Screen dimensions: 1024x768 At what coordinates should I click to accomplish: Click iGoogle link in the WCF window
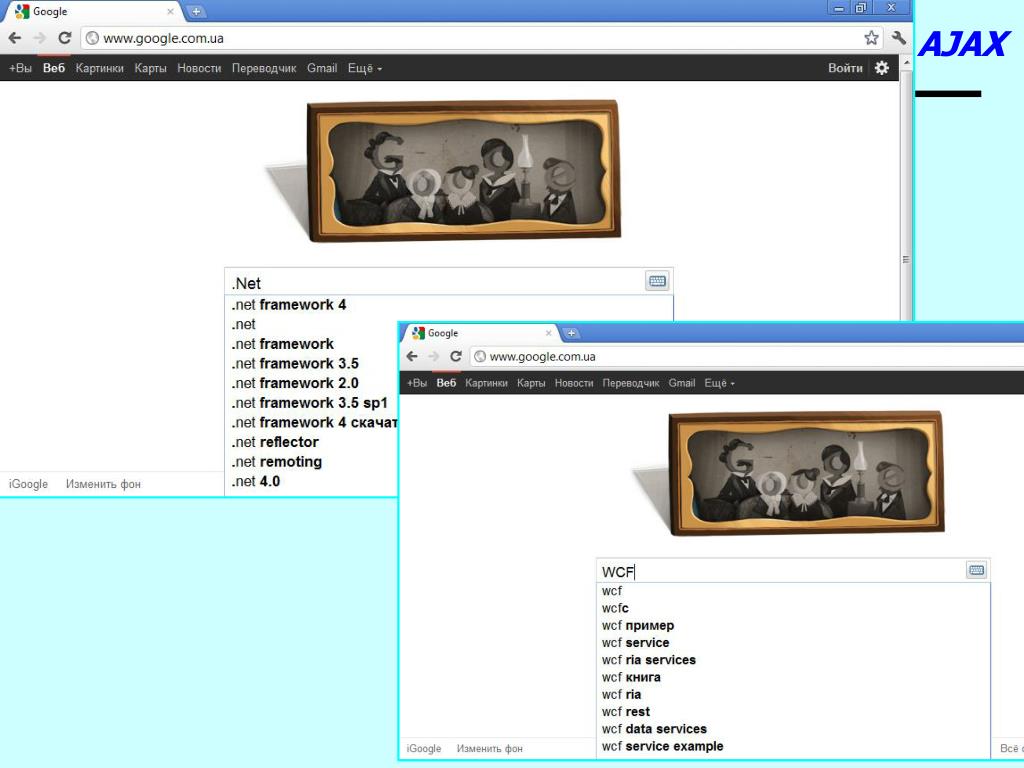click(x=424, y=748)
